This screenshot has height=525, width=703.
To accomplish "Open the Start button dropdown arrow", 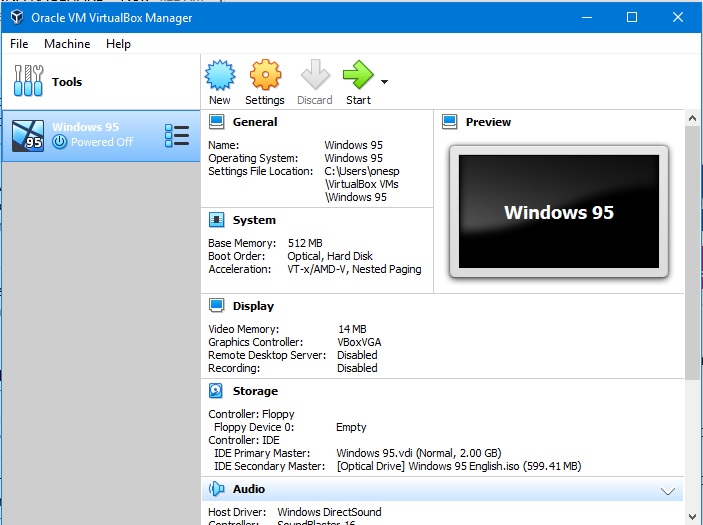I will (x=384, y=82).
